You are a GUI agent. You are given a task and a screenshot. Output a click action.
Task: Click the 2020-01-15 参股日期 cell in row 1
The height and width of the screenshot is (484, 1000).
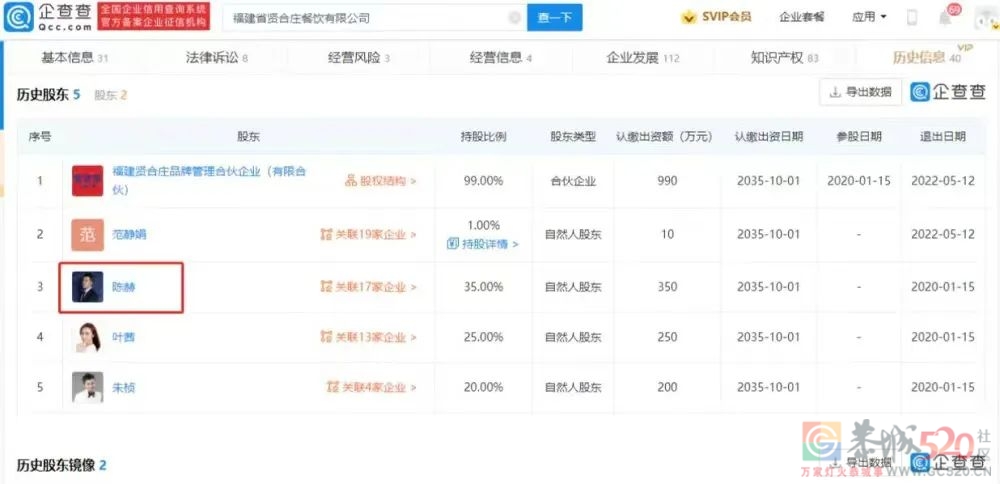859,181
